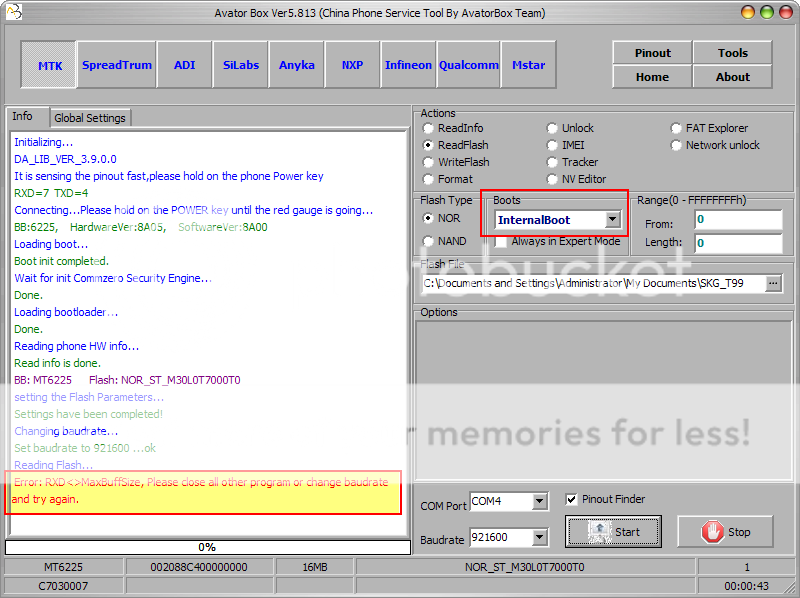Switch to the Mstar platform tab
This screenshot has width=800, height=598.
coord(529,65)
